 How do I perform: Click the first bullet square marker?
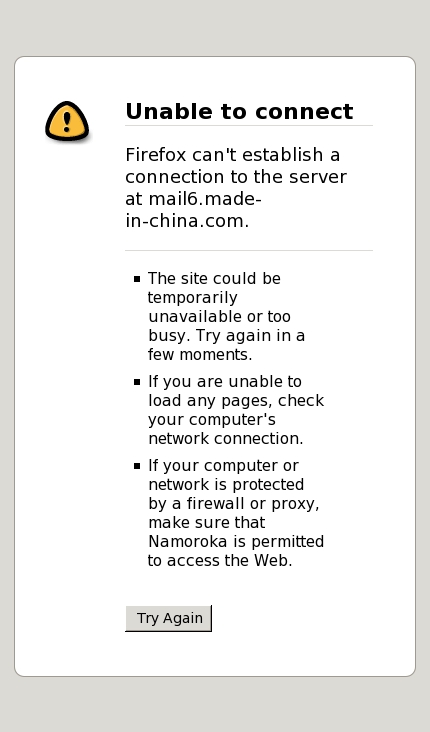point(137,279)
